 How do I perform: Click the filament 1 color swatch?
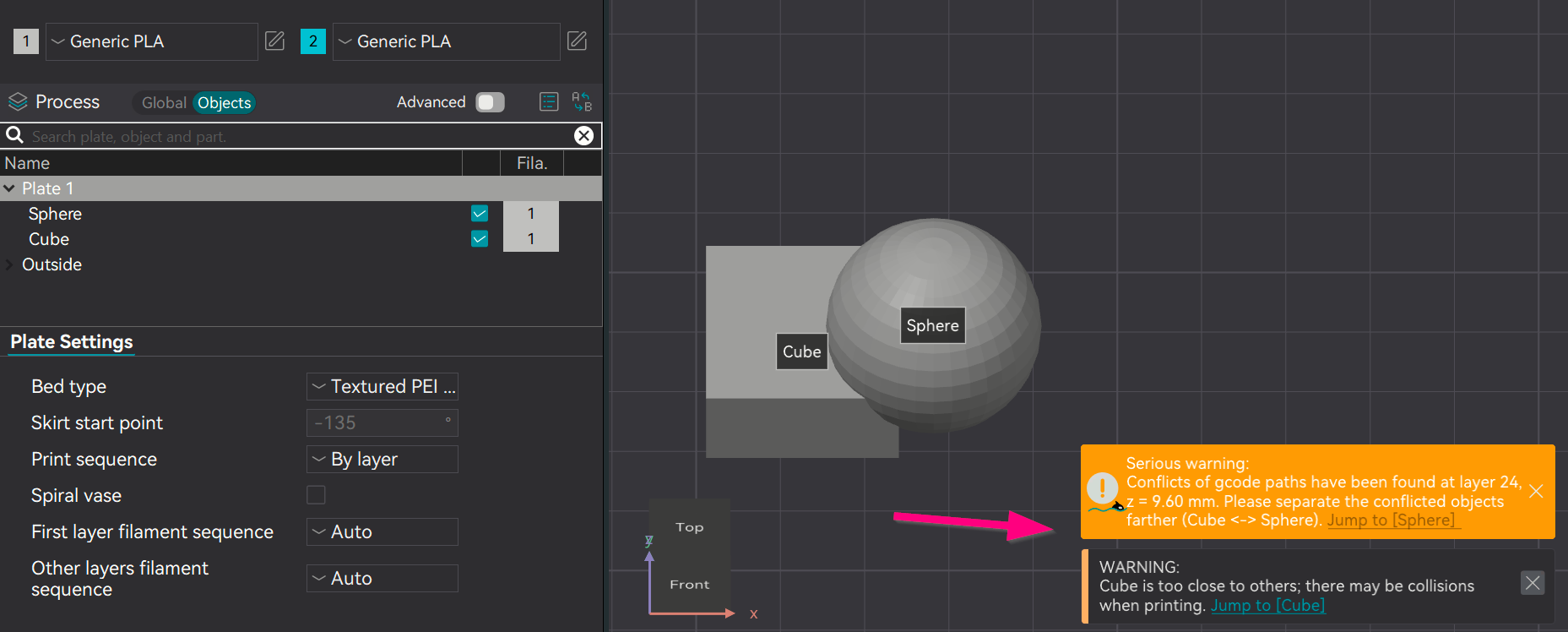click(26, 41)
